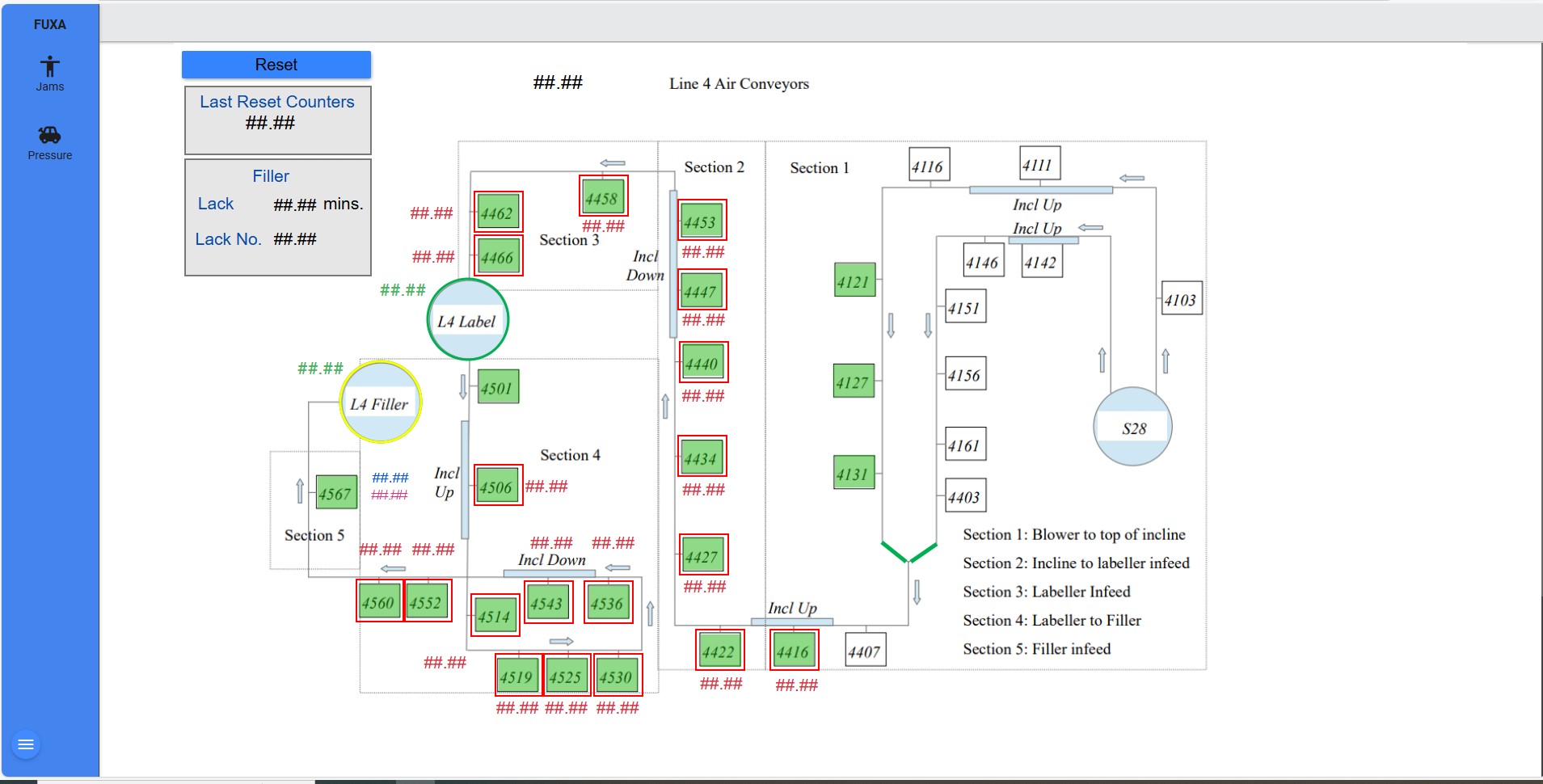
Task: Click conveyor 4447 in Section 2
Action: click(x=702, y=290)
